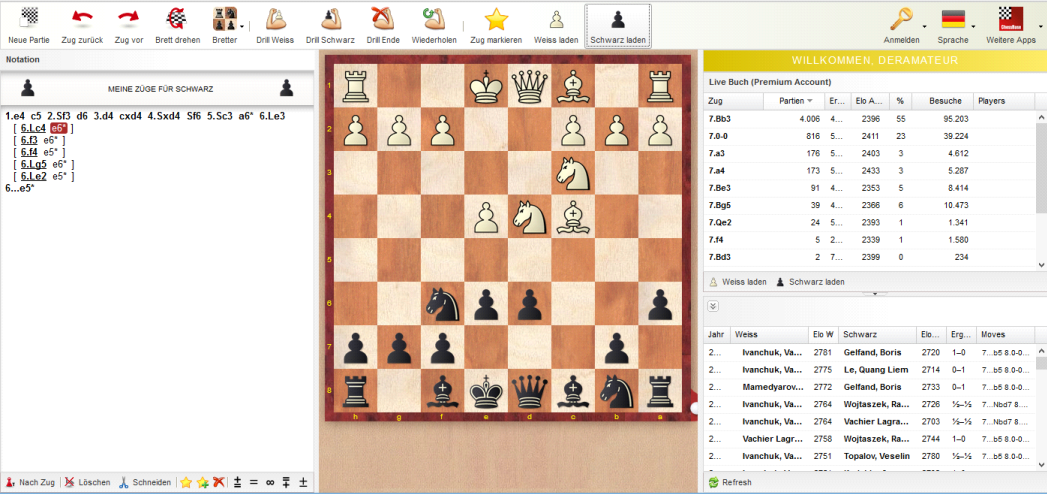Step forward with Zug vor
1049x496 pixels.
[x=128, y=24]
